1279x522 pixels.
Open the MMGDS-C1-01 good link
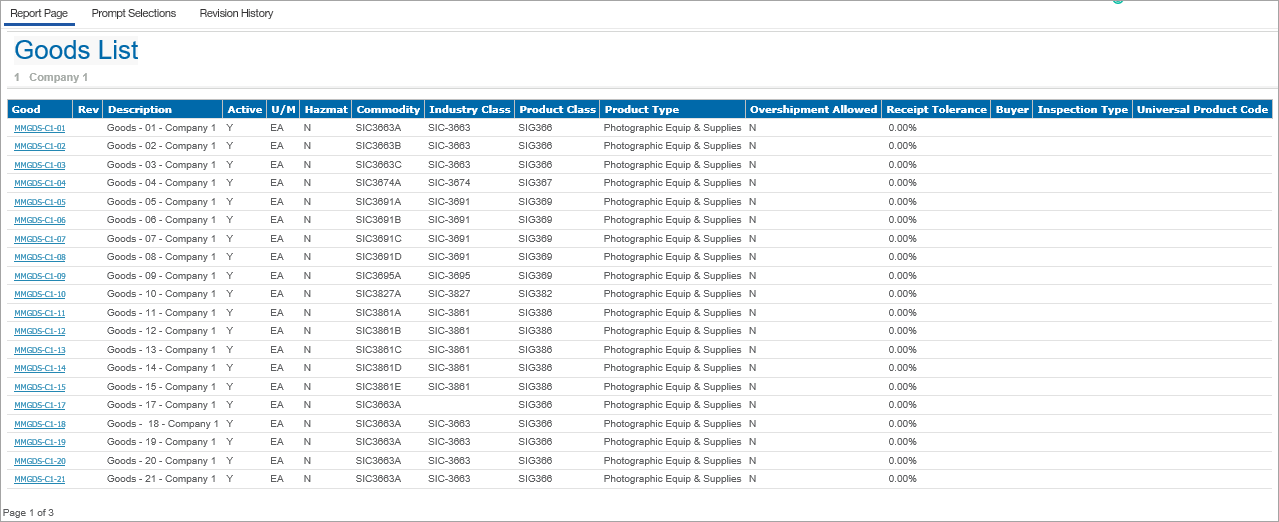coord(40,128)
